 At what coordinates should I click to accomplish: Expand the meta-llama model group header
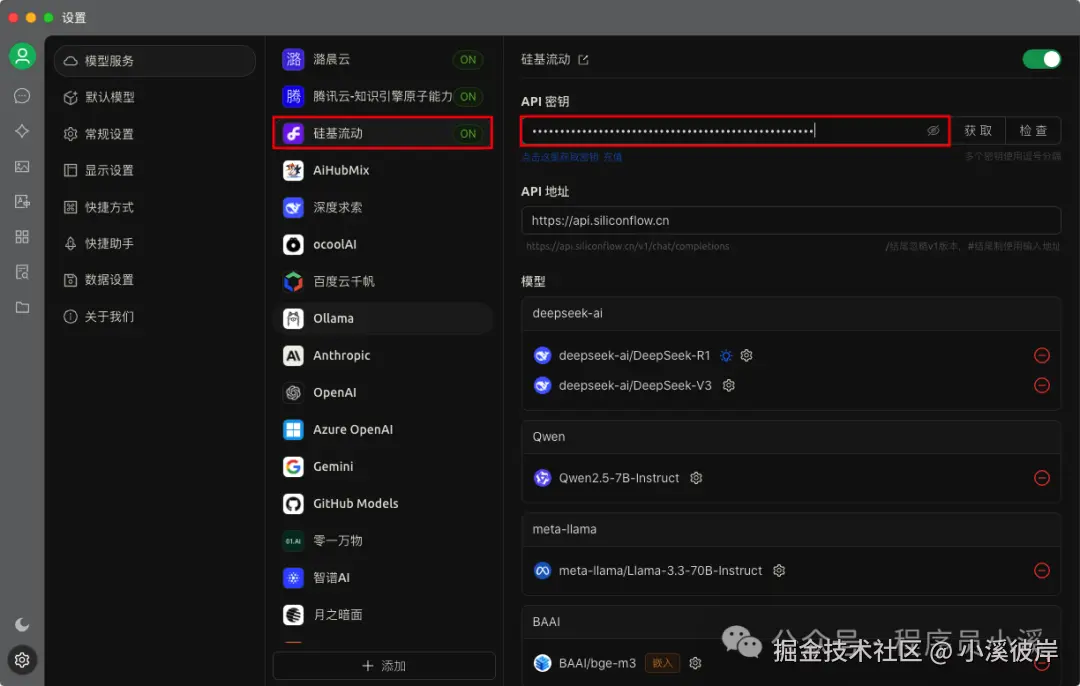coord(790,529)
